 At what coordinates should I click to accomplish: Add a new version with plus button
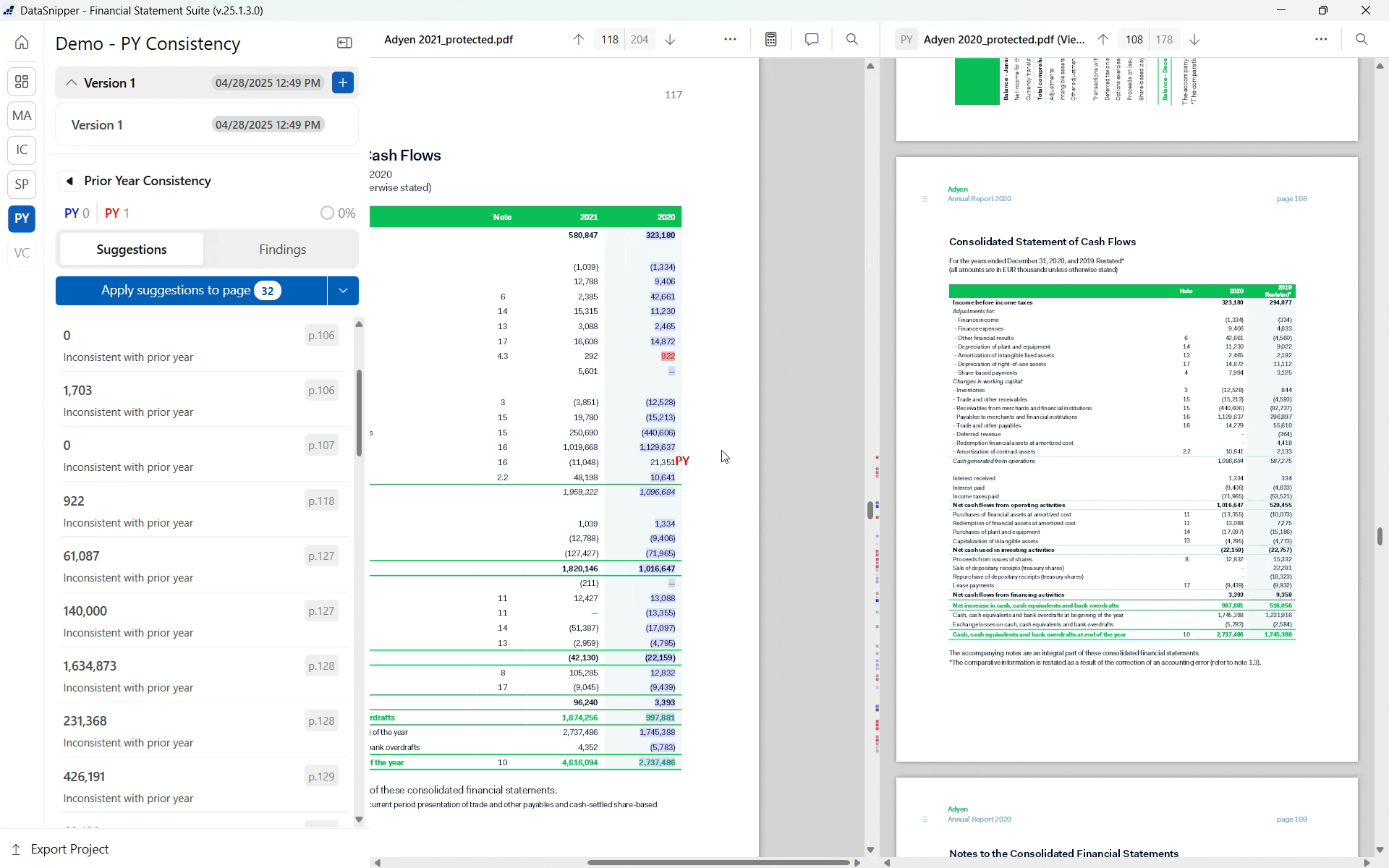click(x=343, y=82)
